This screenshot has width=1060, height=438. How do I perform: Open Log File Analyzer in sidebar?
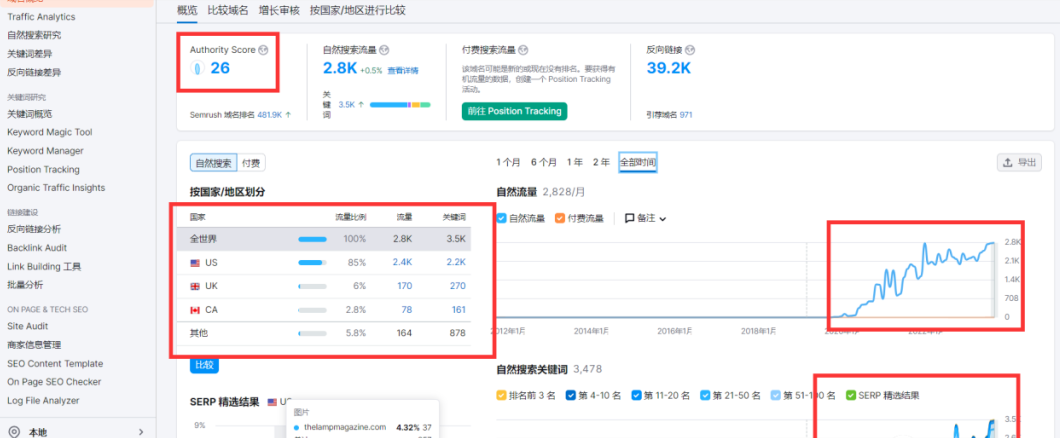[43, 401]
